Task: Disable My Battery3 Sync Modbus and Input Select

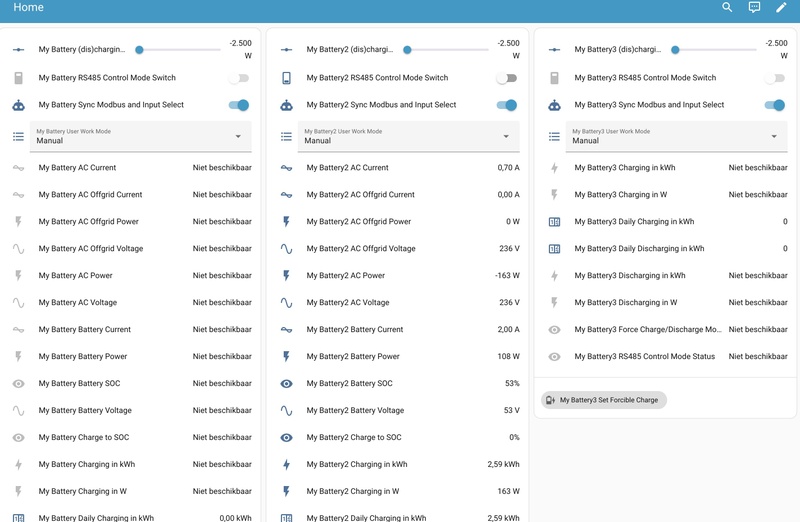Action: tap(774, 105)
